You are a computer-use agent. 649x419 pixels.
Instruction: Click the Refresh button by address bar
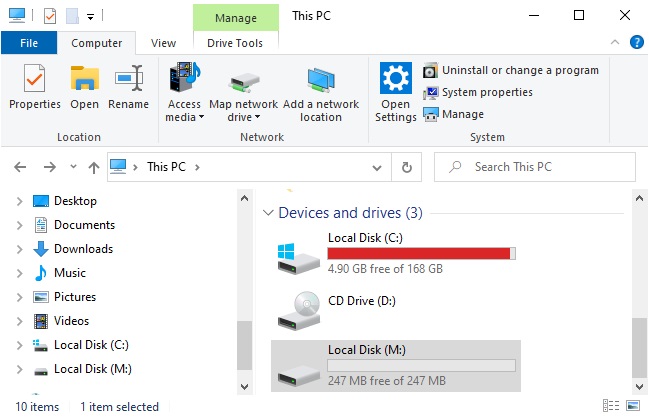tap(406, 167)
